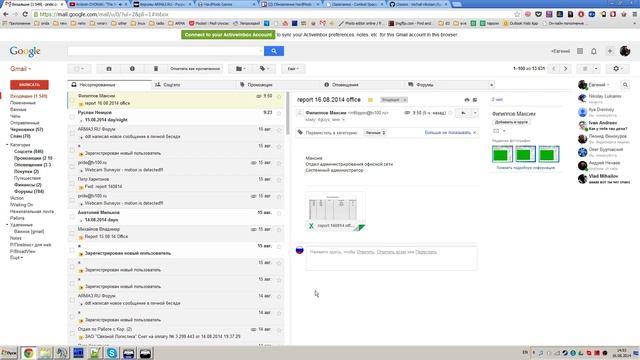The width and height of the screenshot is (640, 360).
Task: Click the red Compose button
Action: 29,84
